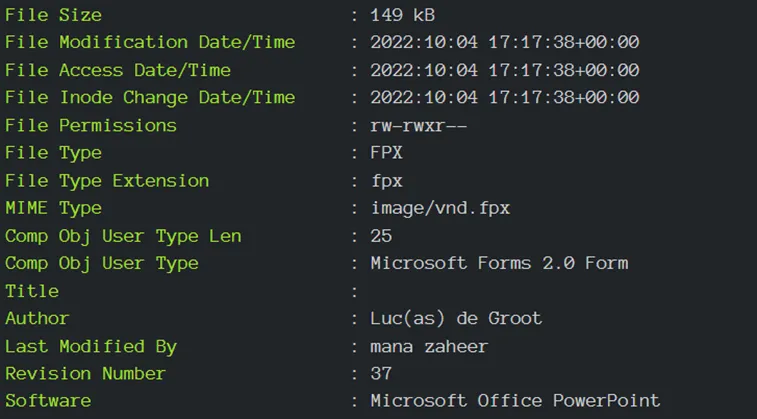Click the Revision Number value 37

(381, 374)
